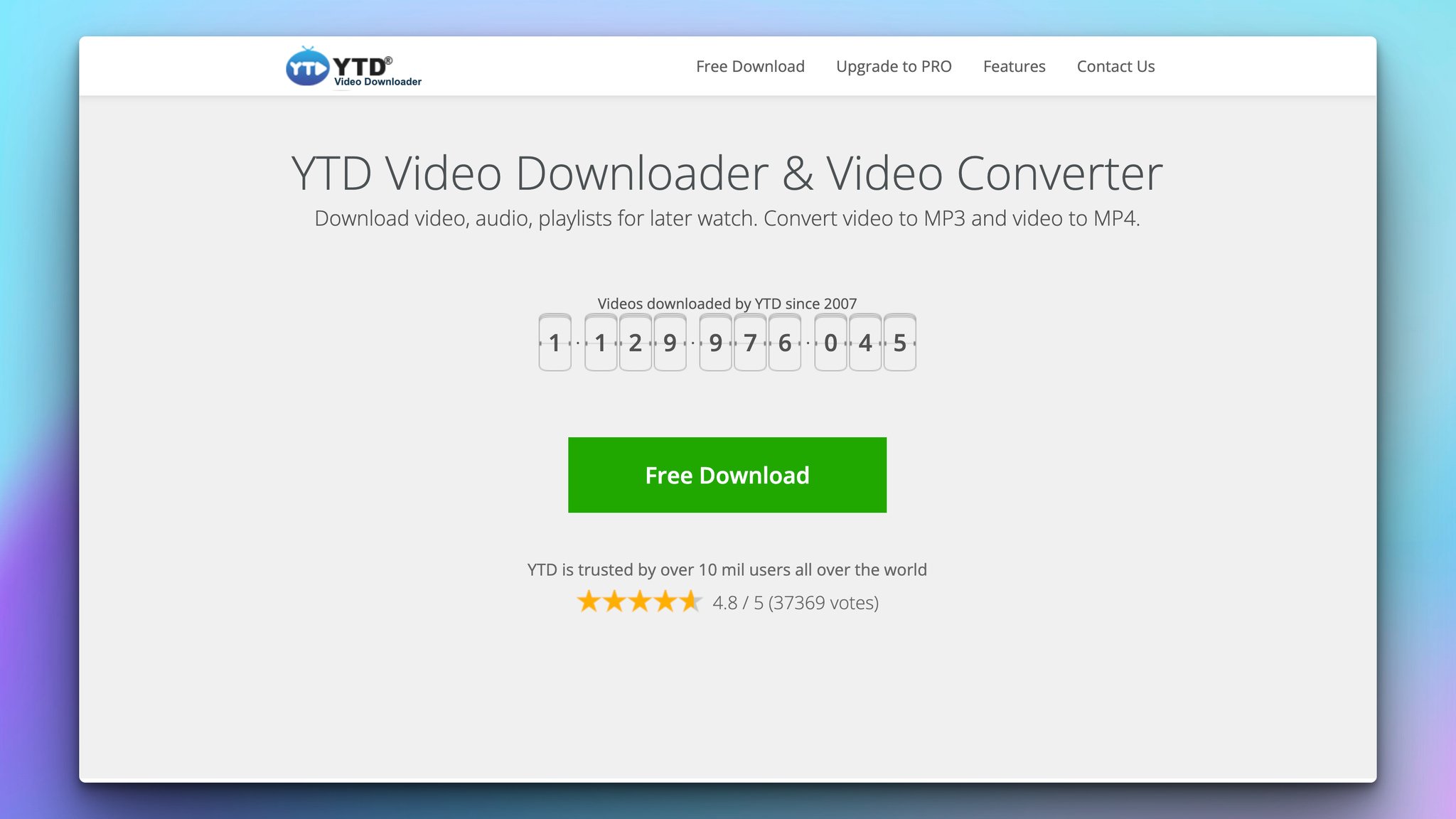
Task: Click the Upgrade to PRO link
Action: point(894,66)
